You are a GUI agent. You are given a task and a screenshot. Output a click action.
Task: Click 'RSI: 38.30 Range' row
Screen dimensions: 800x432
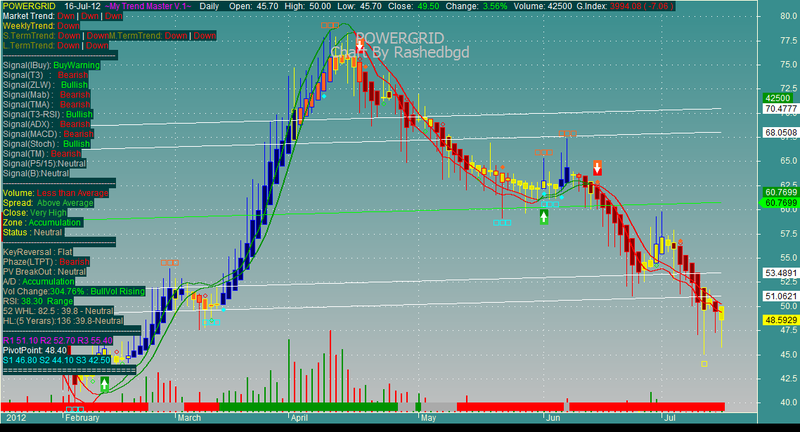(x=38, y=301)
